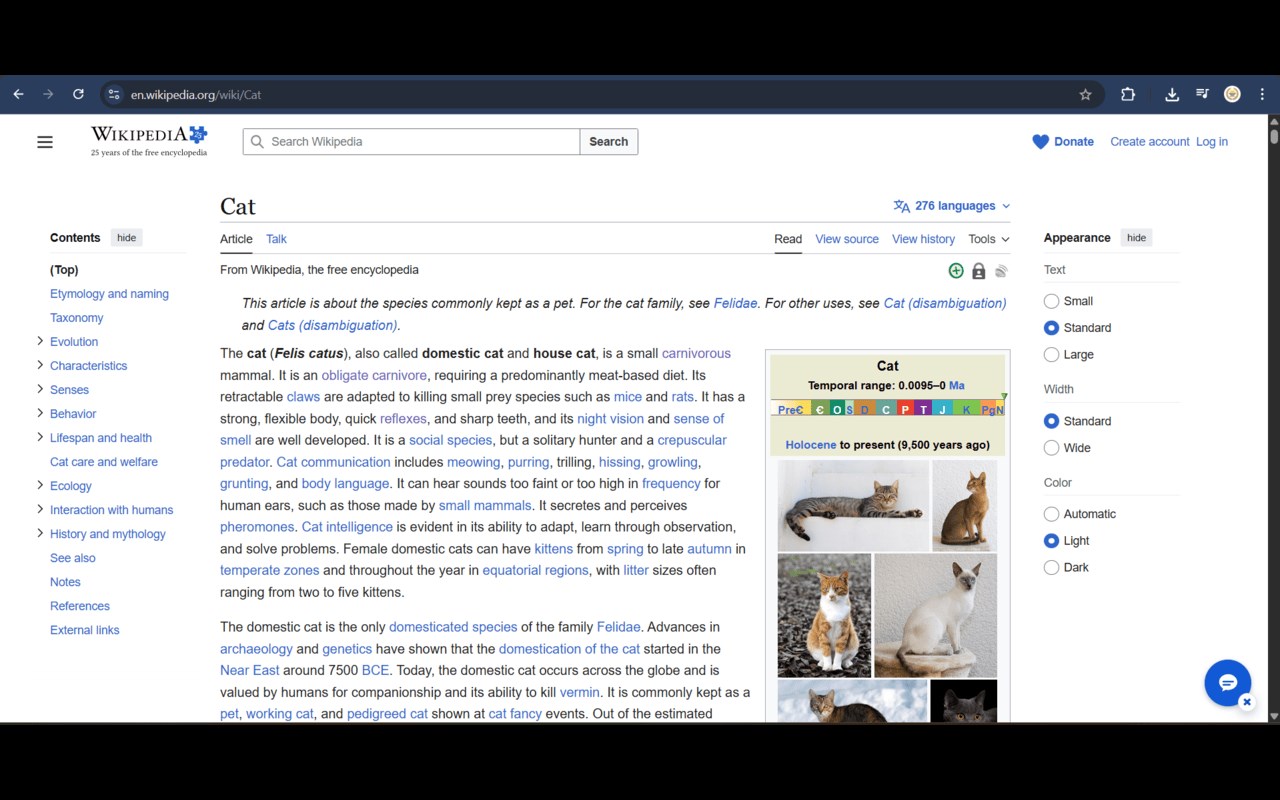Open the tabby cat lying down photo
This screenshot has width=1280, height=800.
(x=853, y=505)
